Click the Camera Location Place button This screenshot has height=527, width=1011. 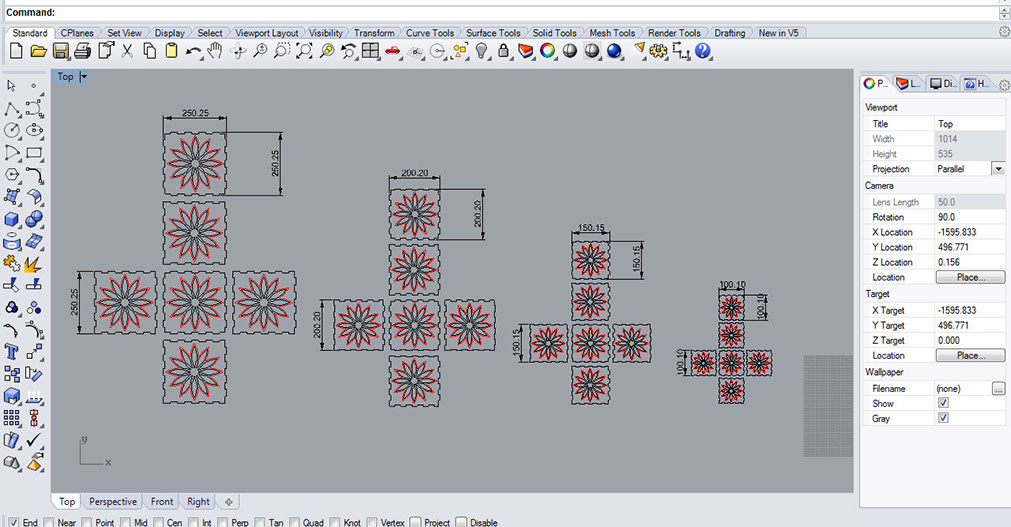point(970,277)
